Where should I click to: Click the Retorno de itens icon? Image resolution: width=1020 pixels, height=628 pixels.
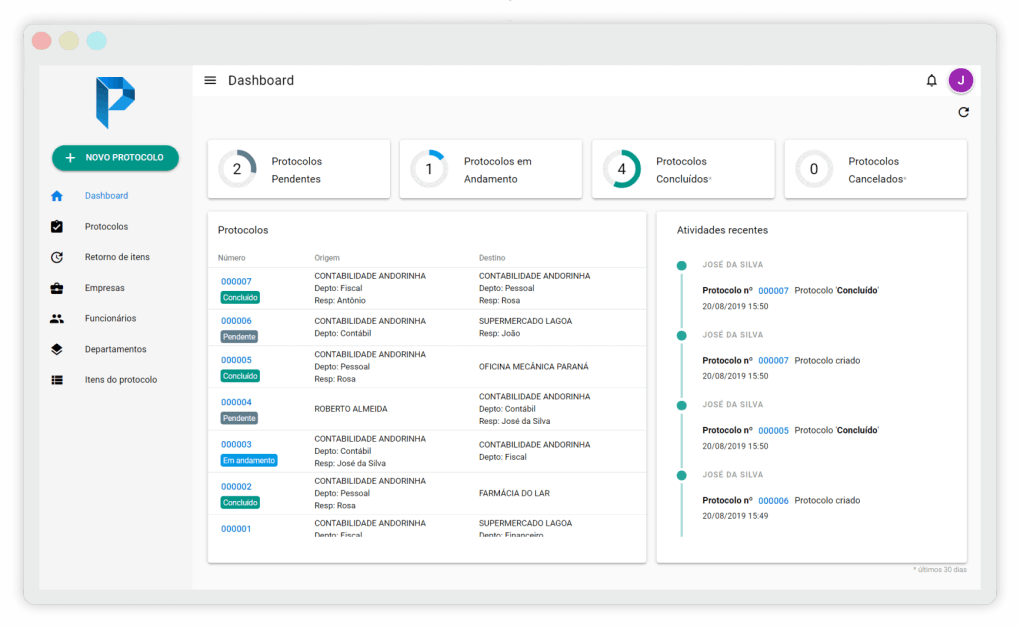pyautogui.click(x=57, y=258)
